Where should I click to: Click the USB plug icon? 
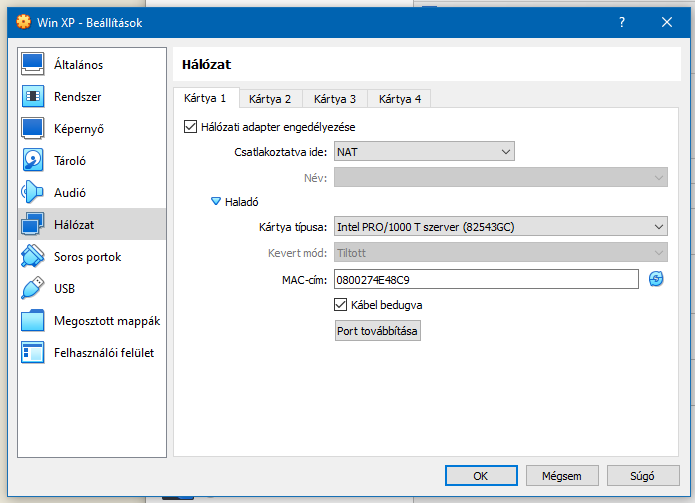(32, 288)
